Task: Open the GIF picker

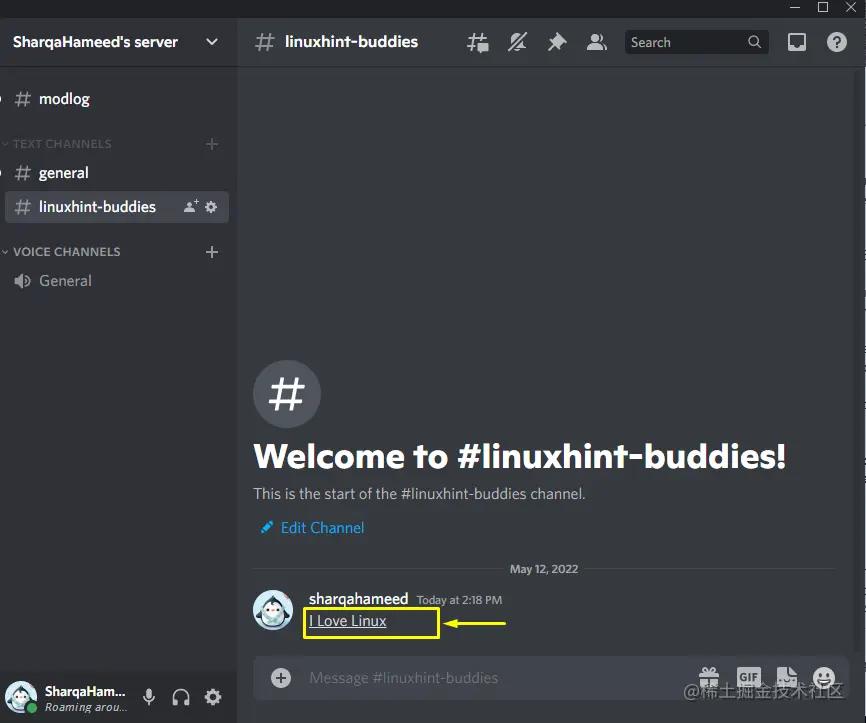Action: (748, 677)
